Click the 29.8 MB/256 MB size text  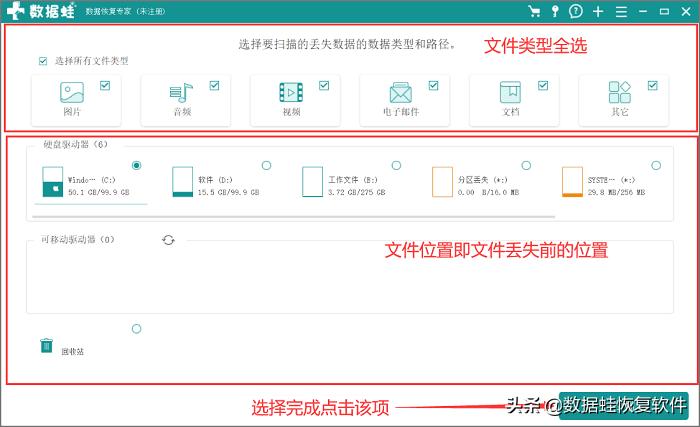point(617,192)
